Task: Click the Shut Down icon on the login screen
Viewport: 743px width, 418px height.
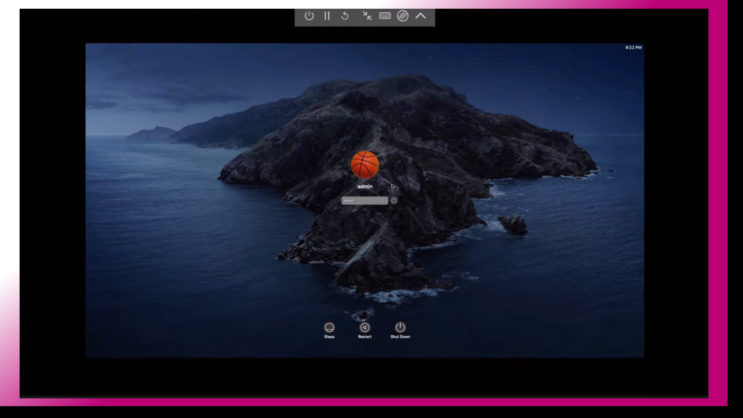Action: click(400, 326)
